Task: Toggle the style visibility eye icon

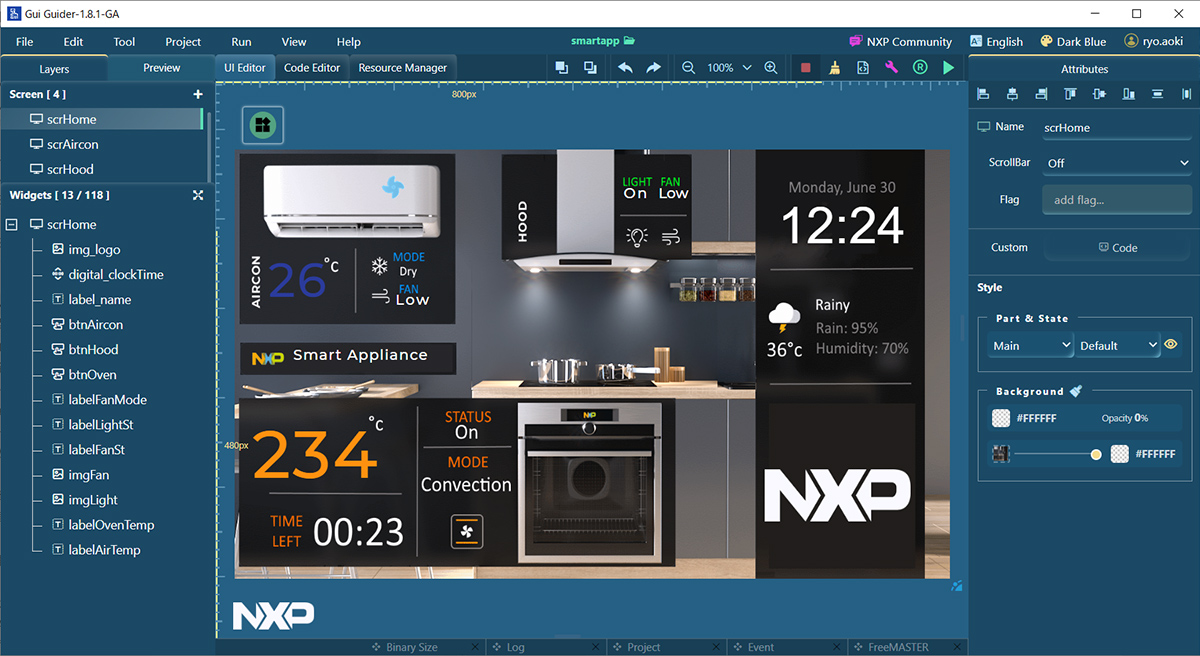Action: pyautogui.click(x=1172, y=345)
